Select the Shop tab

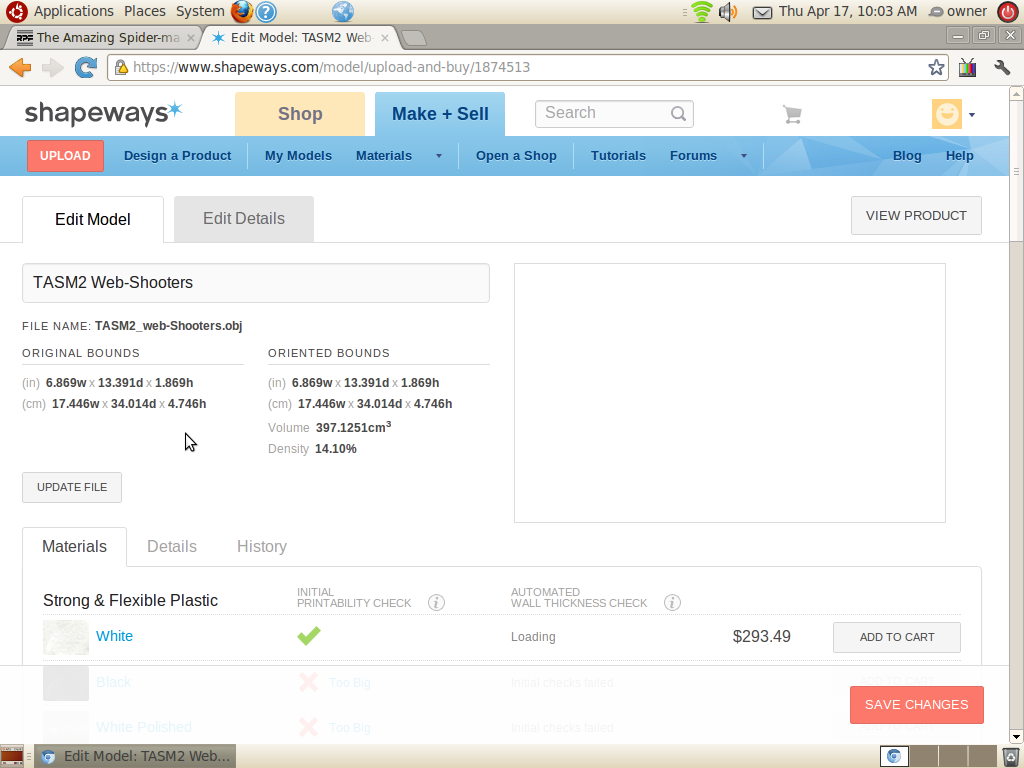click(300, 114)
